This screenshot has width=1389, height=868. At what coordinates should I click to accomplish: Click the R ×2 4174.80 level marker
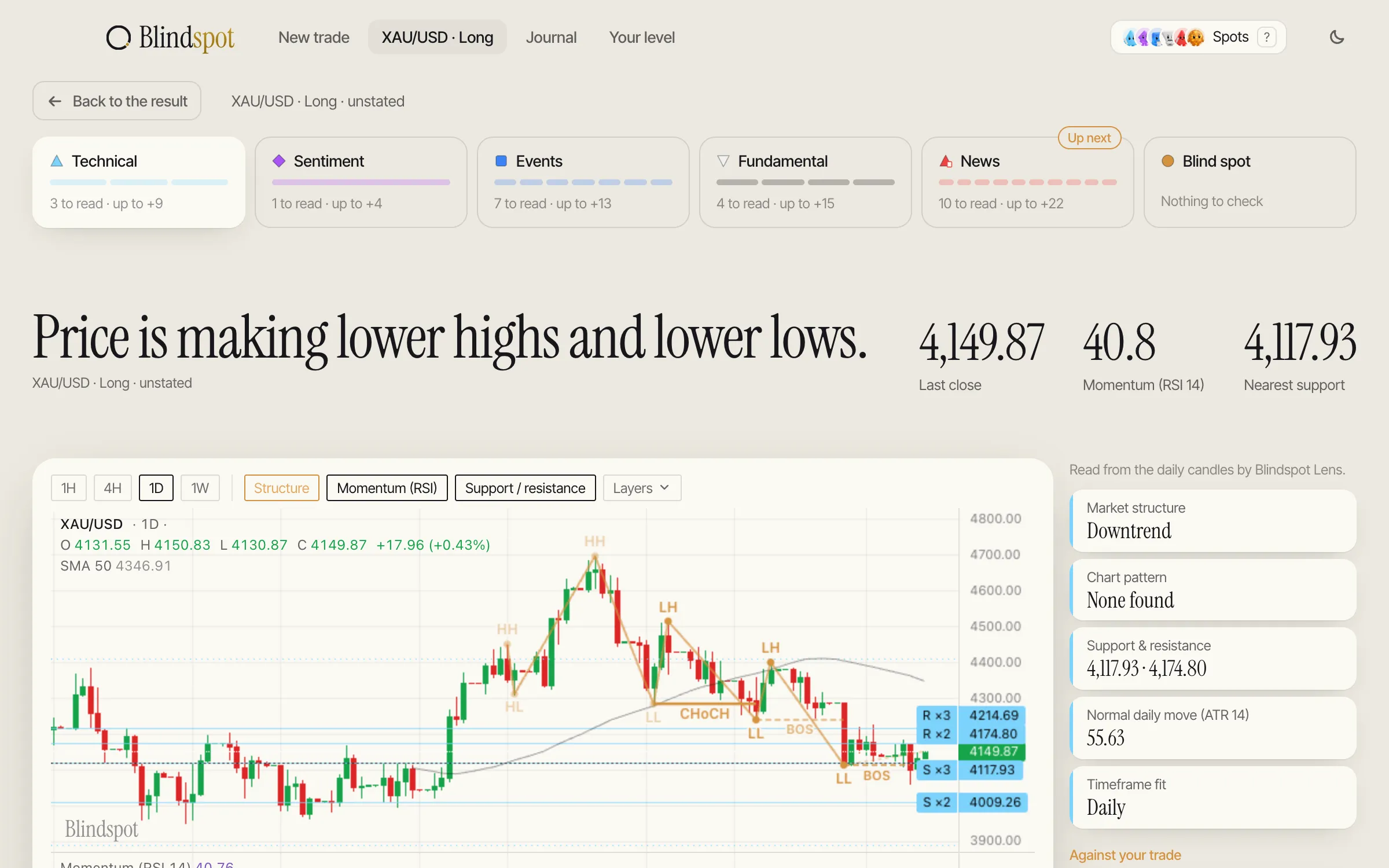click(971, 734)
